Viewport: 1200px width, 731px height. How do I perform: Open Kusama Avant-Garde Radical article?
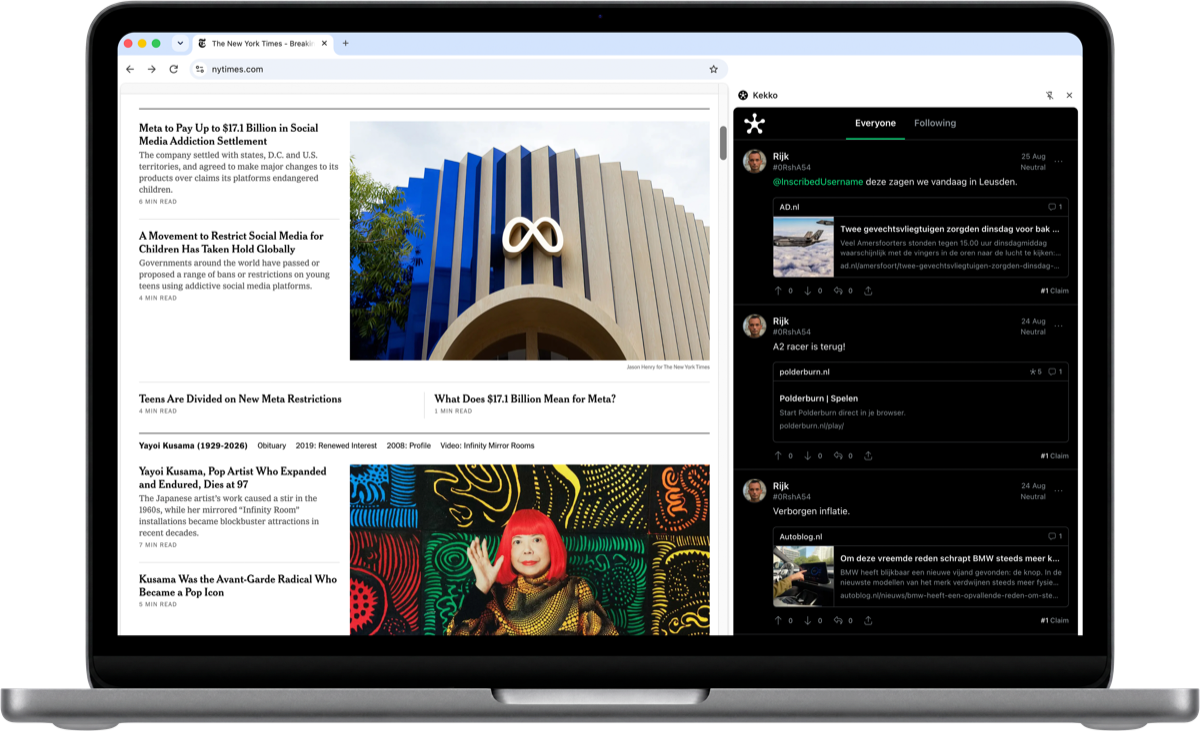[238, 586]
